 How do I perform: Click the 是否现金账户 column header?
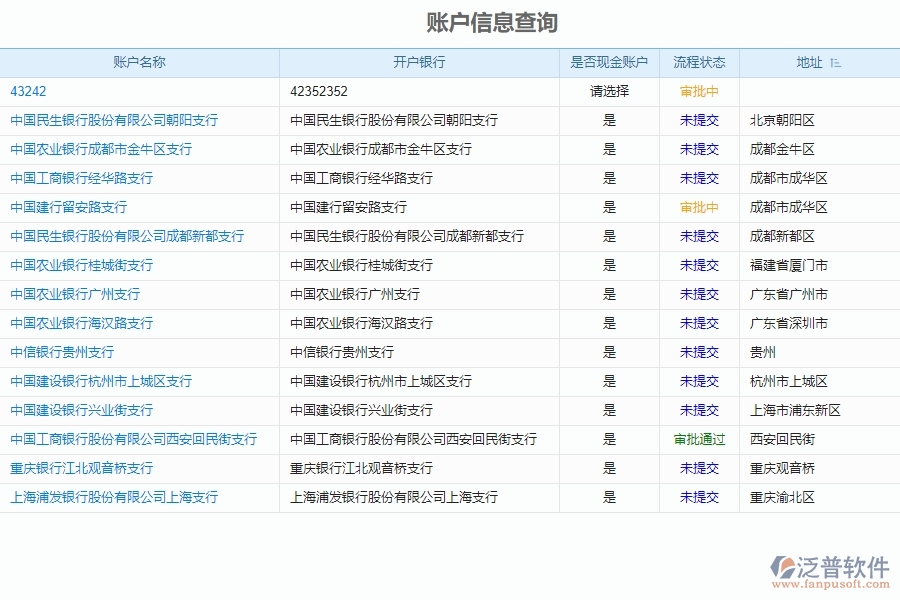pyautogui.click(x=608, y=62)
